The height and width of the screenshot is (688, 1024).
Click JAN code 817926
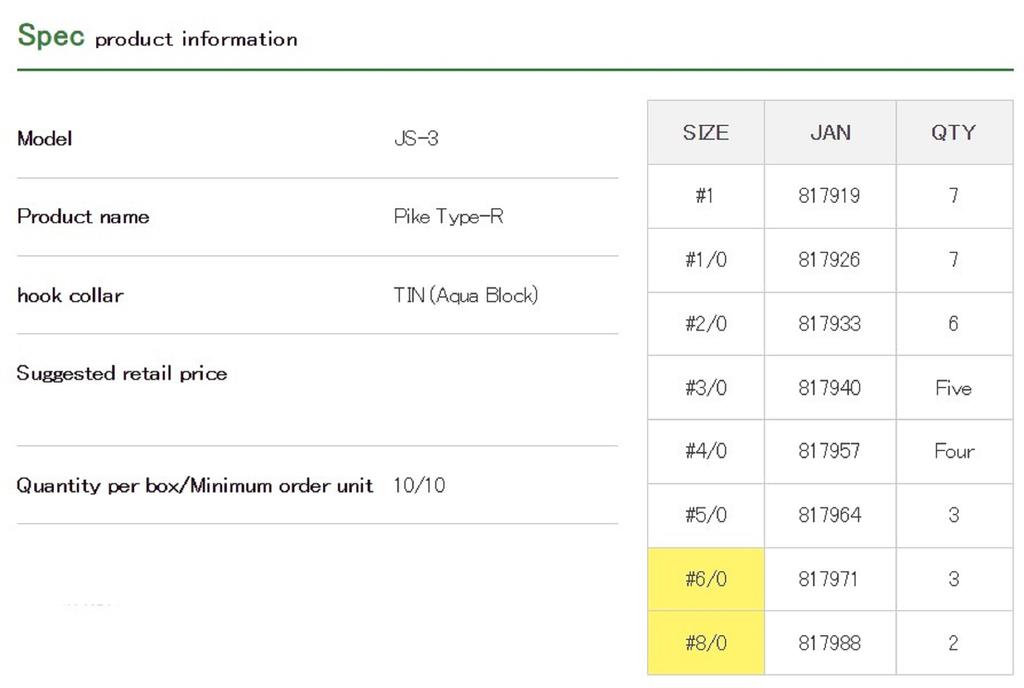point(829,260)
